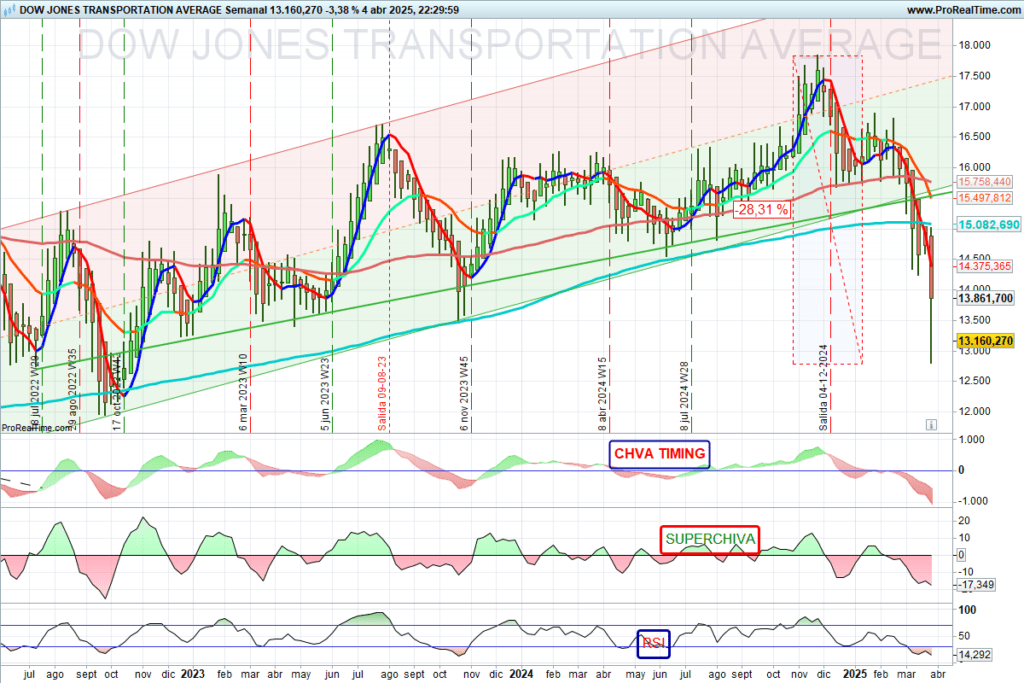This screenshot has width=1024, height=683.
Task: Click the 29 ago 2022 W35 marker
Action: tap(72, 390)
